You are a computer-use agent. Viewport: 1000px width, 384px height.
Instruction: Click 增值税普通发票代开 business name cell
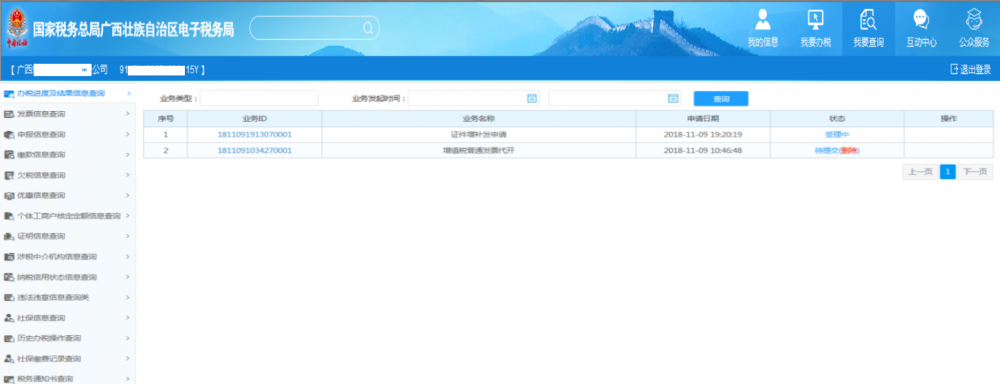tap(478, 151)
